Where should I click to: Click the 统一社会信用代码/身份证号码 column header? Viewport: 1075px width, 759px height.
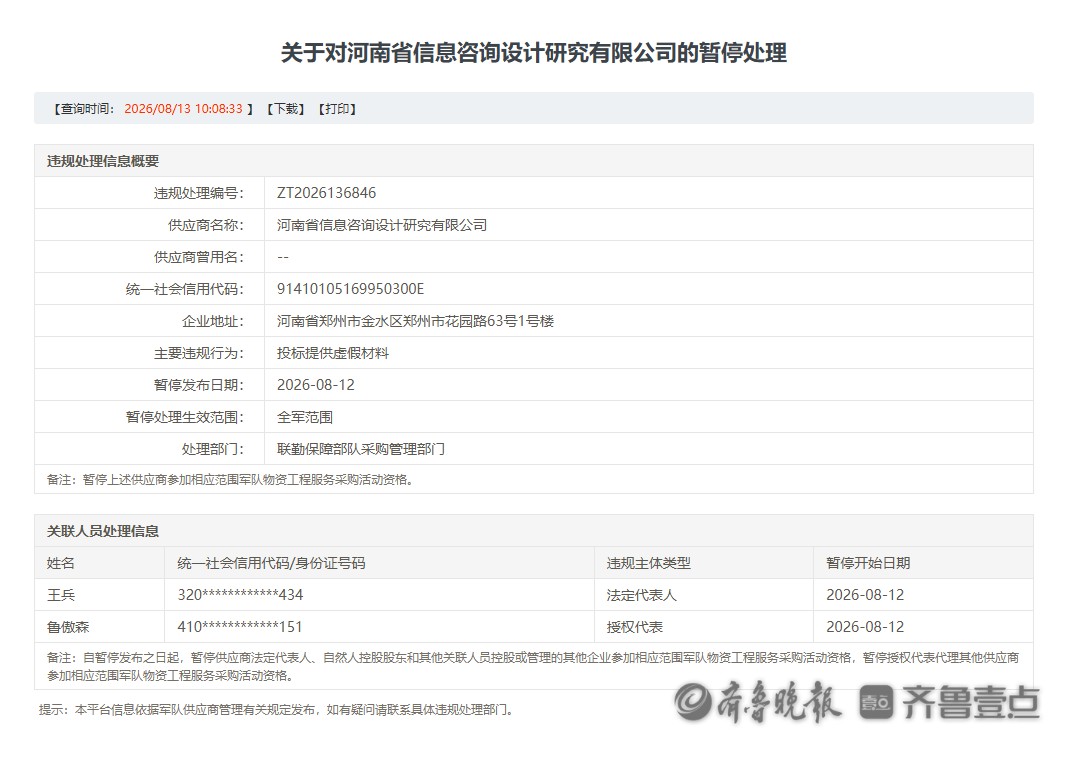pos(271,563)
